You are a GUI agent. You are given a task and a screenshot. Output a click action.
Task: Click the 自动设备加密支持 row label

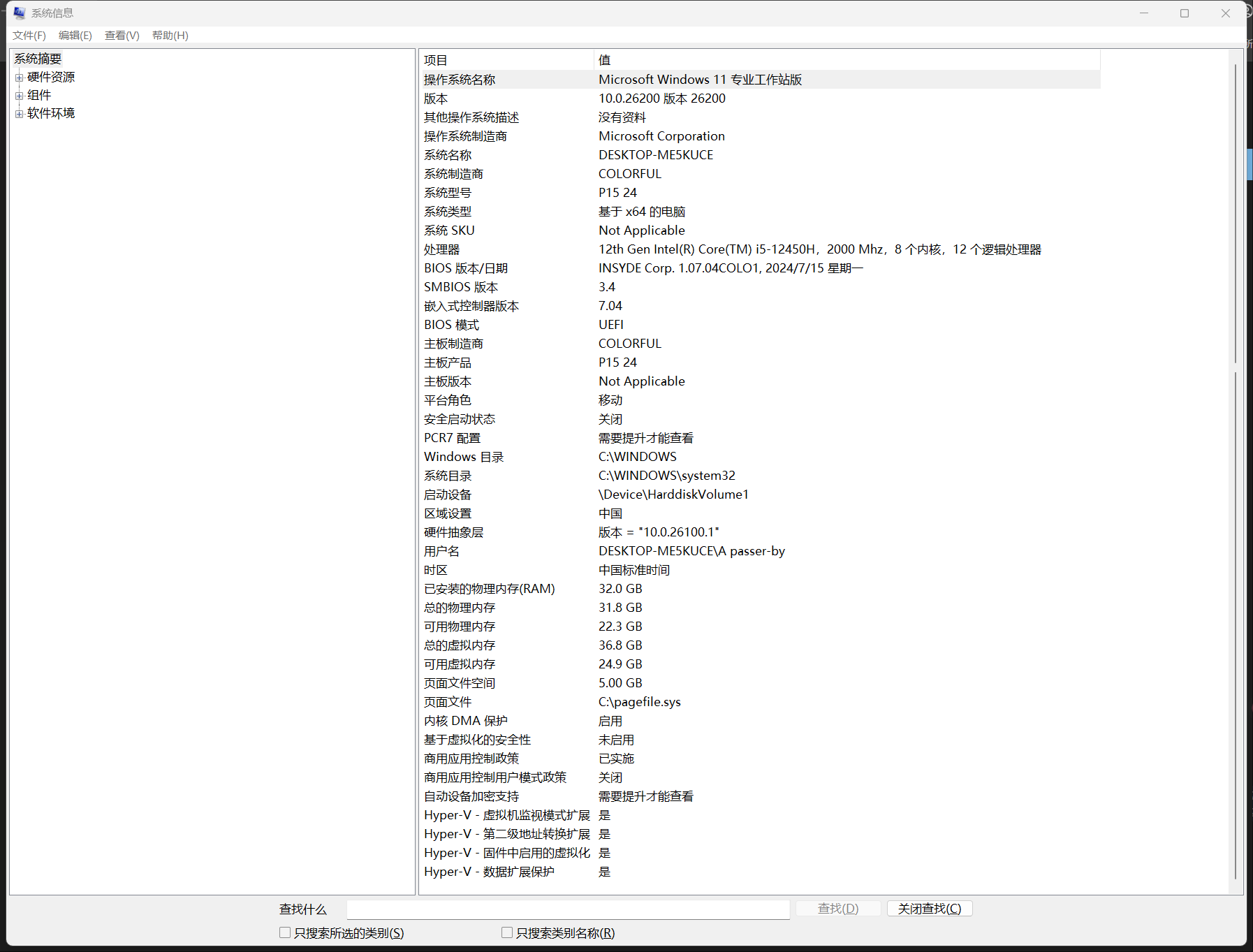click(471, 796)
